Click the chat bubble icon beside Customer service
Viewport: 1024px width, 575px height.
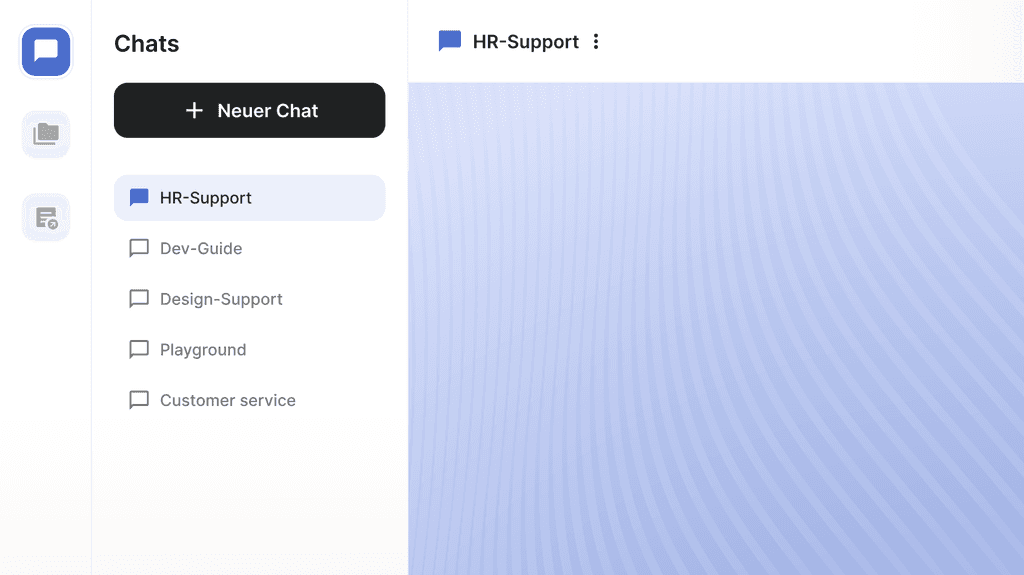[139, 400]
